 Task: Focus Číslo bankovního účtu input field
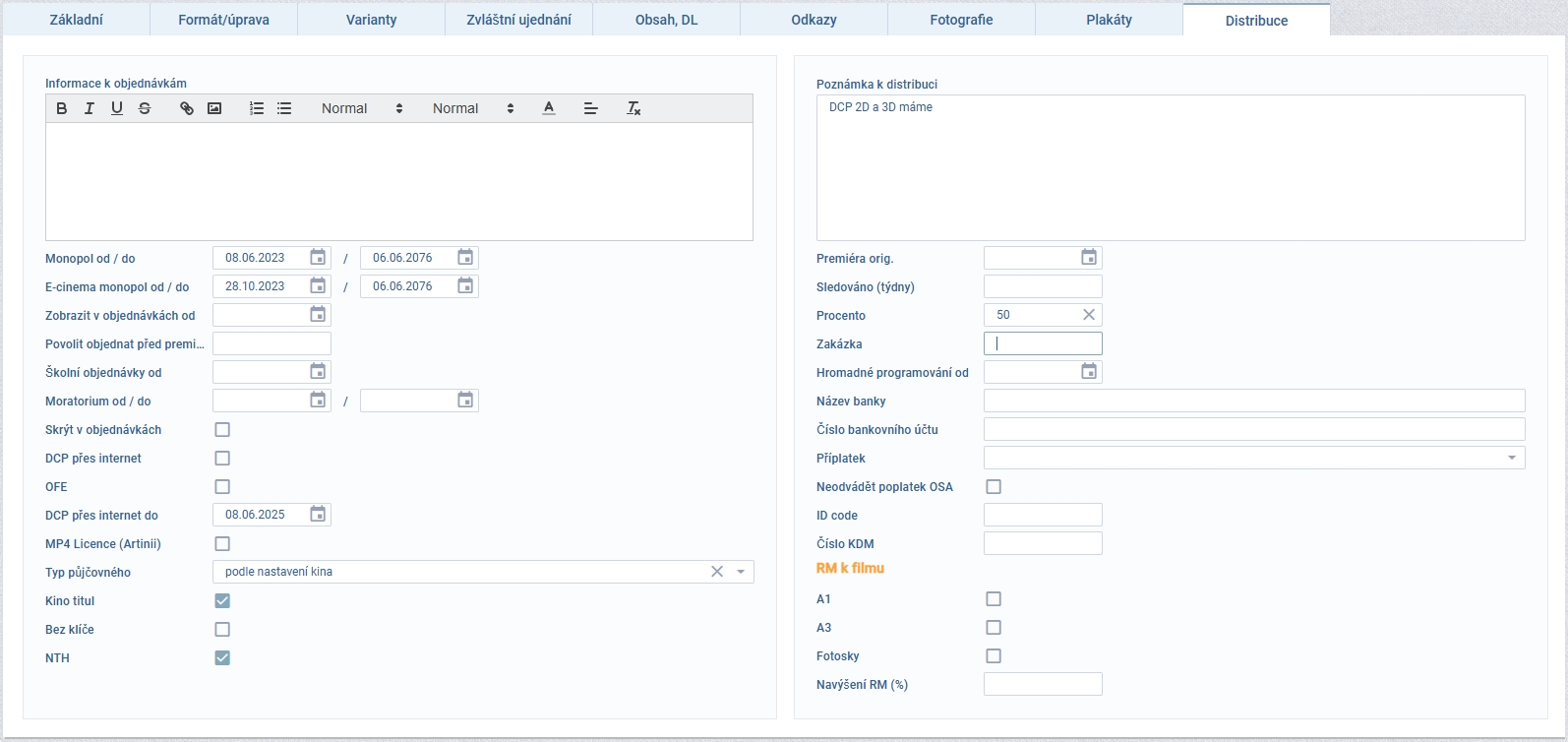pos(1254,429)
